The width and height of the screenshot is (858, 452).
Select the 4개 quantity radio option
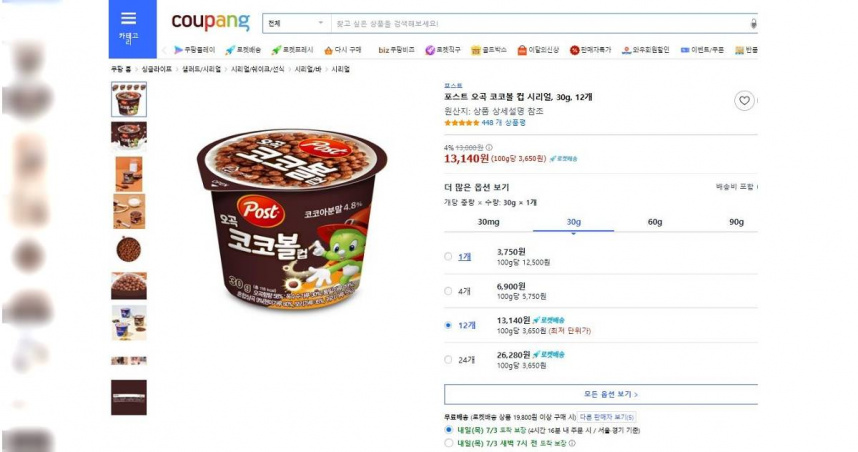(448, 291)
